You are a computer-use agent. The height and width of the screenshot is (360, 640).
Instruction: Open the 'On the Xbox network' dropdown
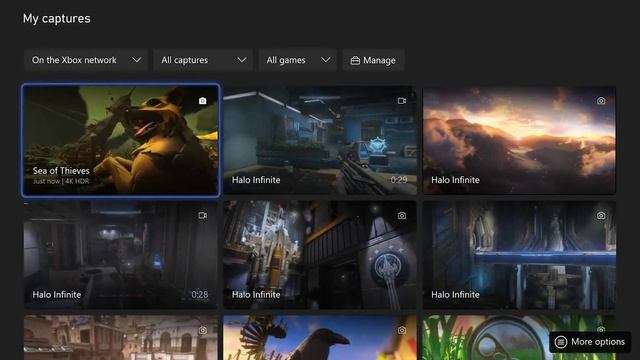[x=85, y=60]
